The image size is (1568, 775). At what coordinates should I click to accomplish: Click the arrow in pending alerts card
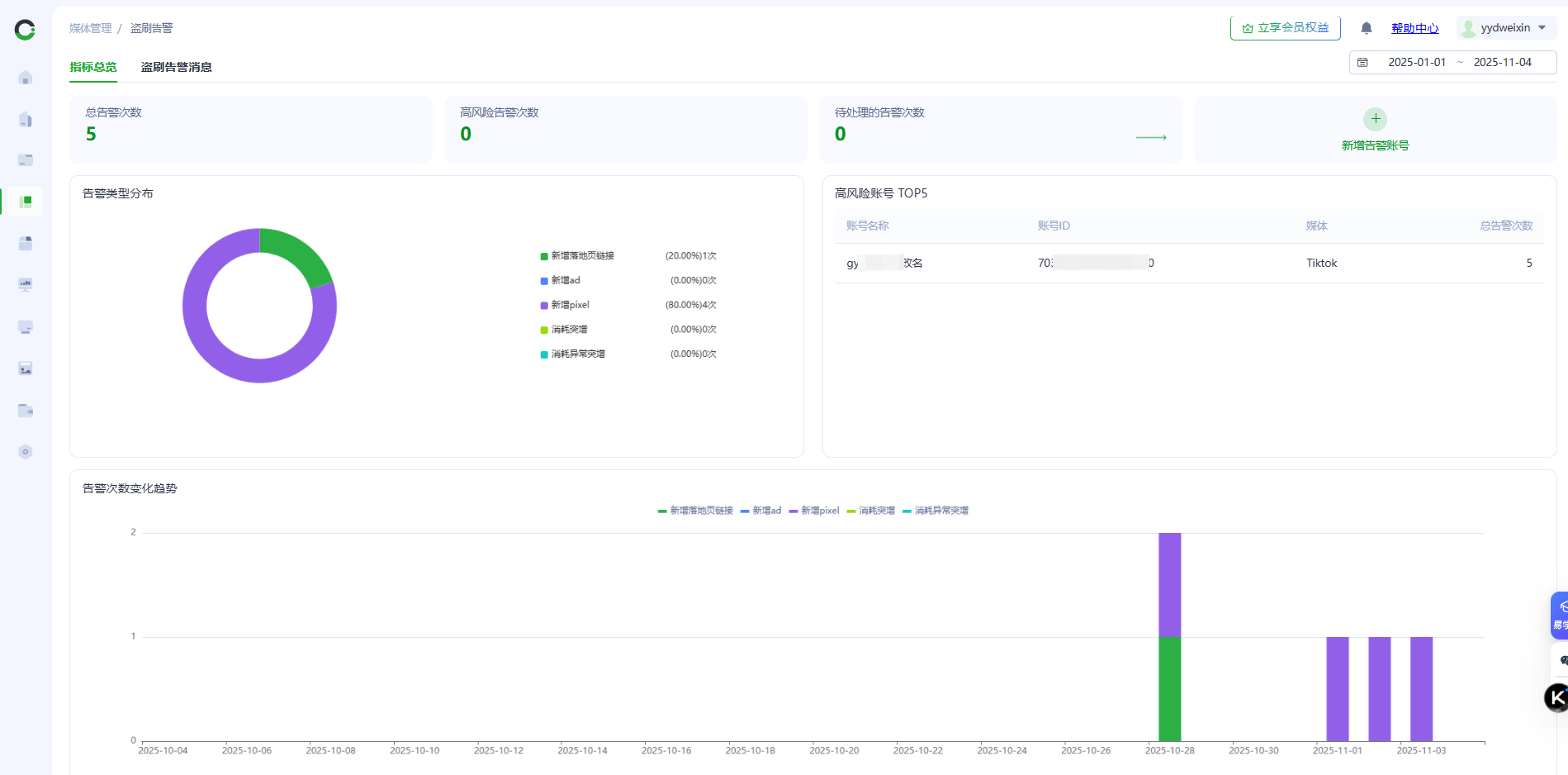click(x=1151, y=137)
